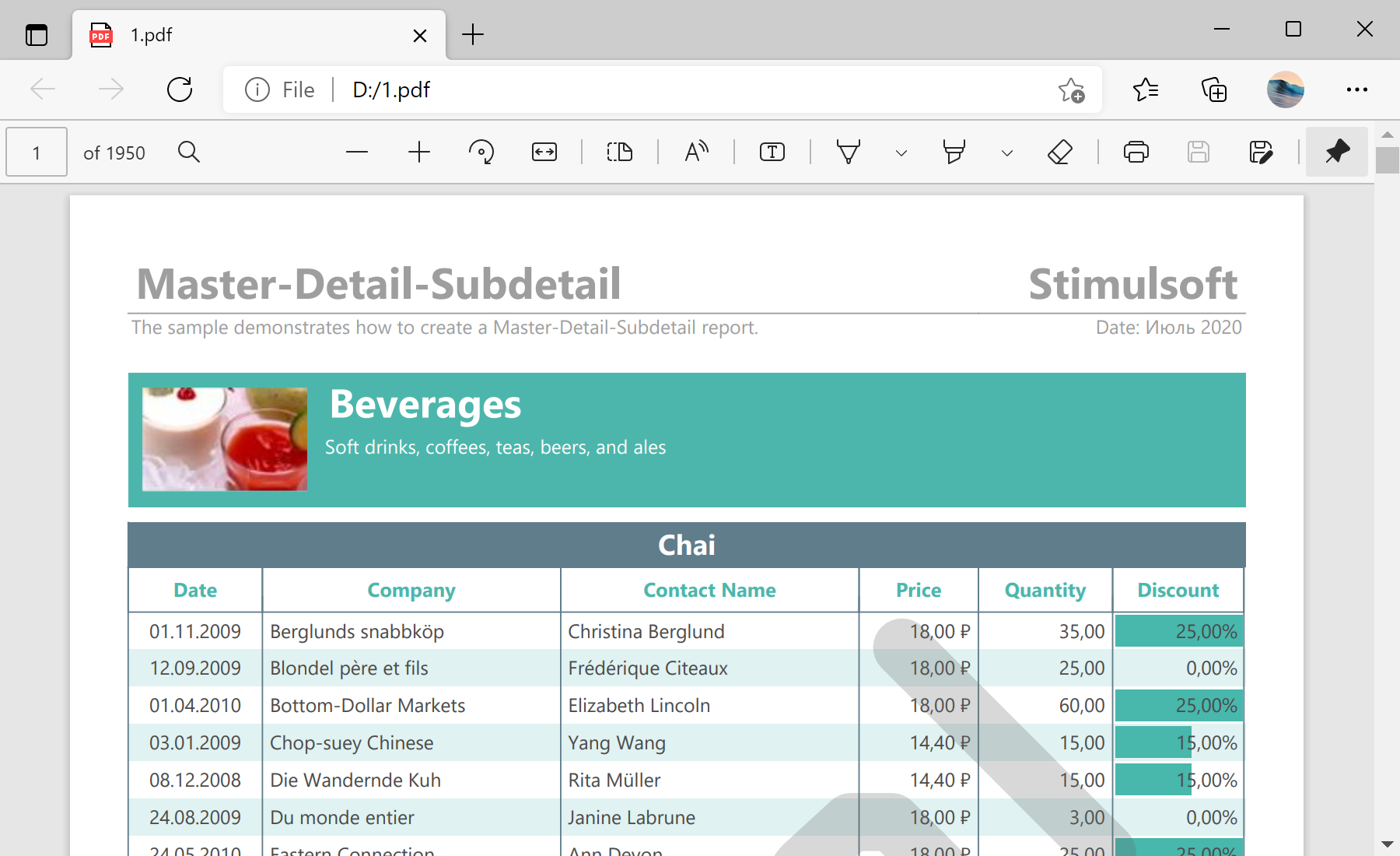Viewport: 1400px width, 856px height.
Task: Click the Stimulsoft heading
Action: (x=1133, y=284)
